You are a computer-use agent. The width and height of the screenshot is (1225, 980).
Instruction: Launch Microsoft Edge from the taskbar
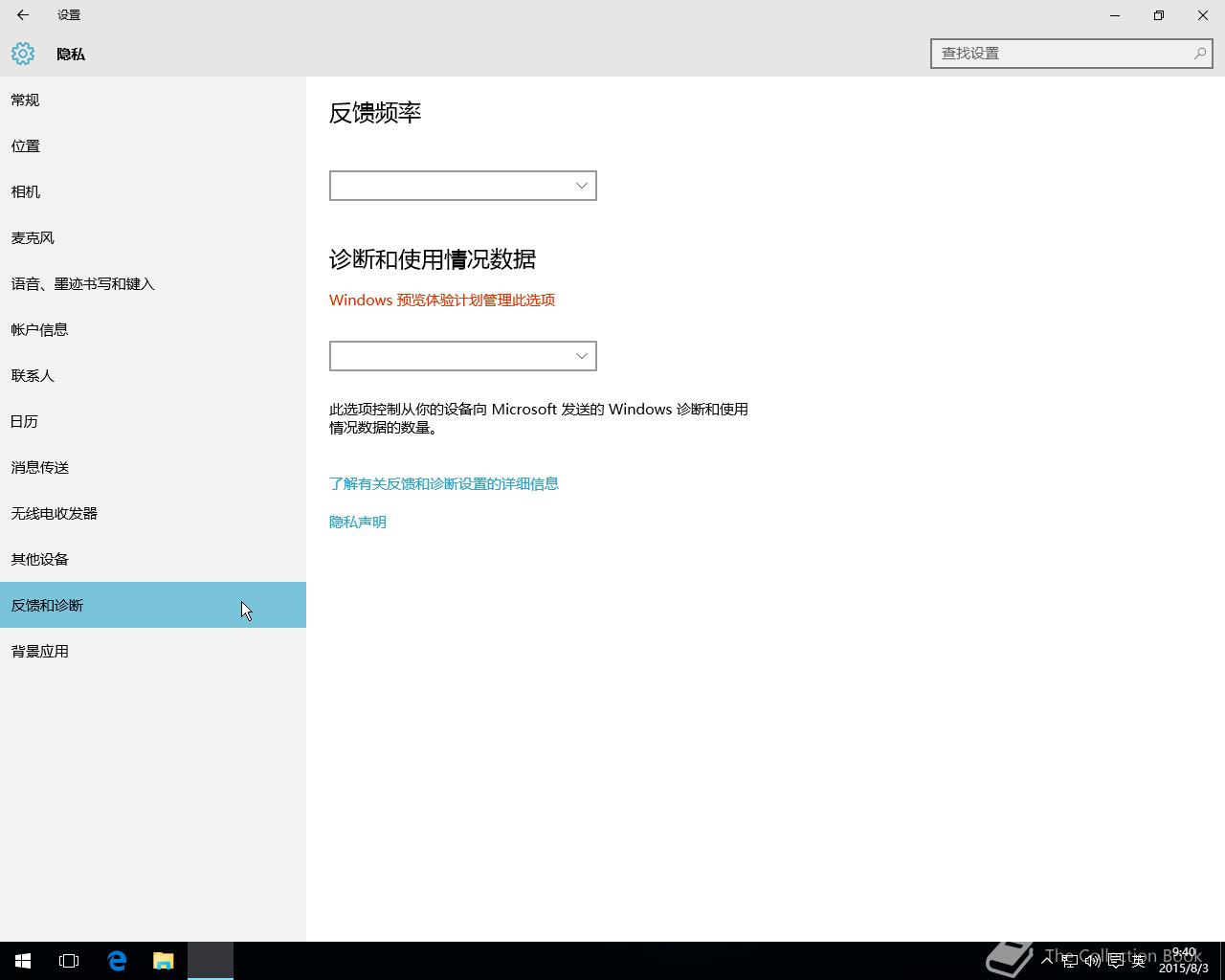click(x=117, y=961)
